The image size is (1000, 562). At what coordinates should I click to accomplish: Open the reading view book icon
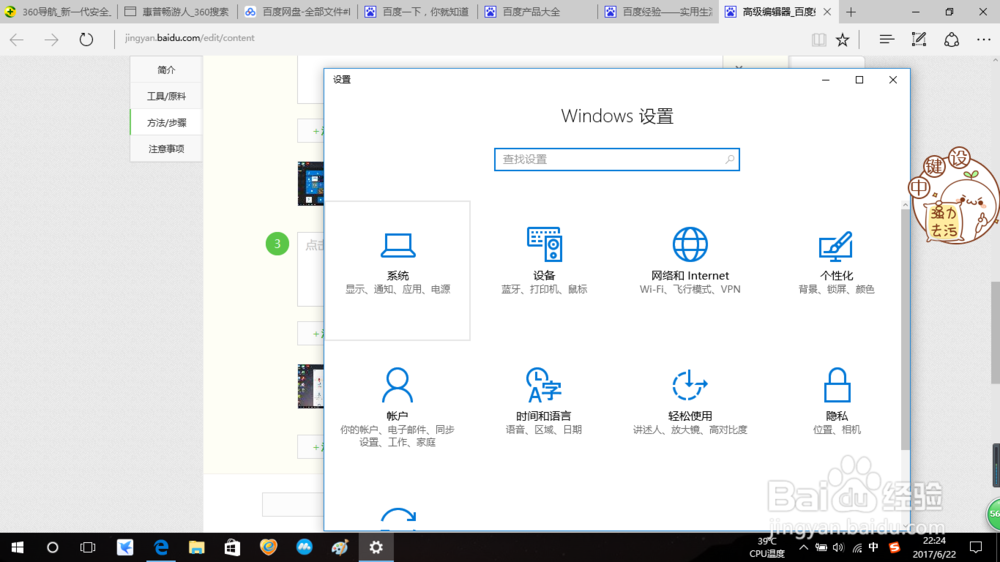[x=819, y=40]
